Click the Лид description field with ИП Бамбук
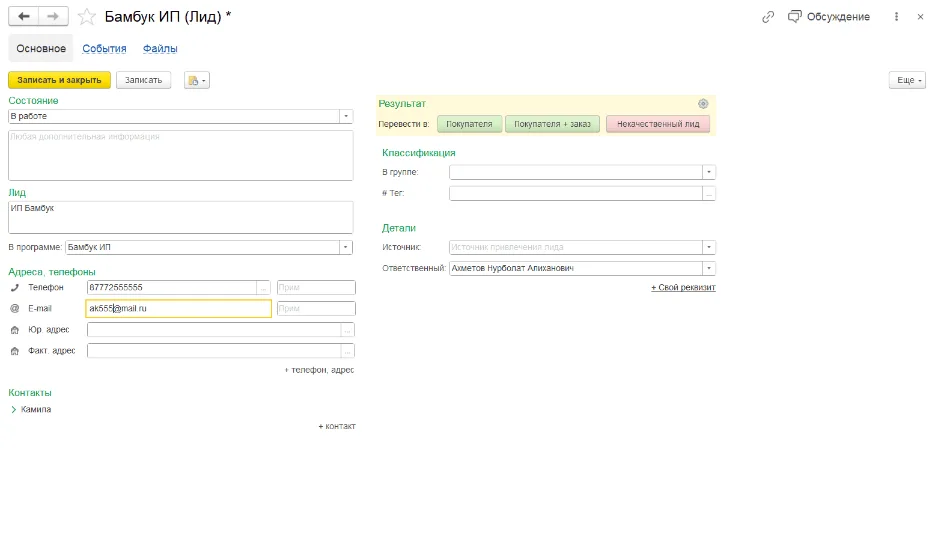 181,217
